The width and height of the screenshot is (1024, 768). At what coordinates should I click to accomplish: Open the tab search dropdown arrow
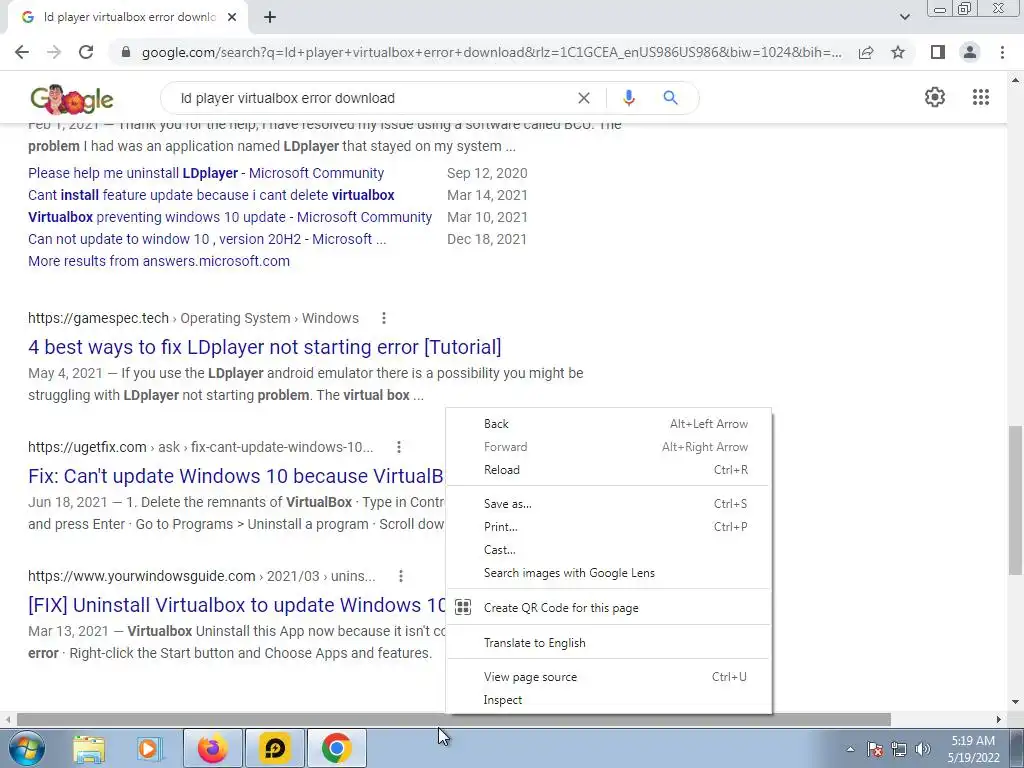904,17
